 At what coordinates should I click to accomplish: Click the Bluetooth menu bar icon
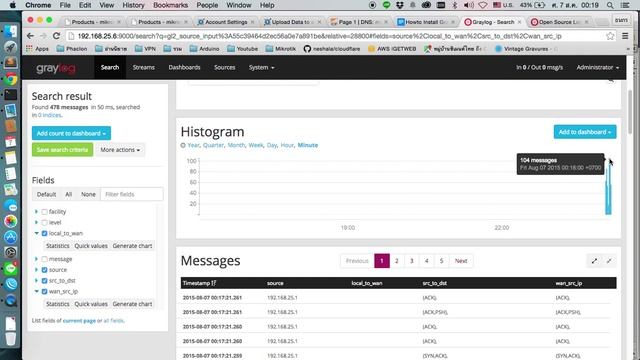click(x=455, y=5)
